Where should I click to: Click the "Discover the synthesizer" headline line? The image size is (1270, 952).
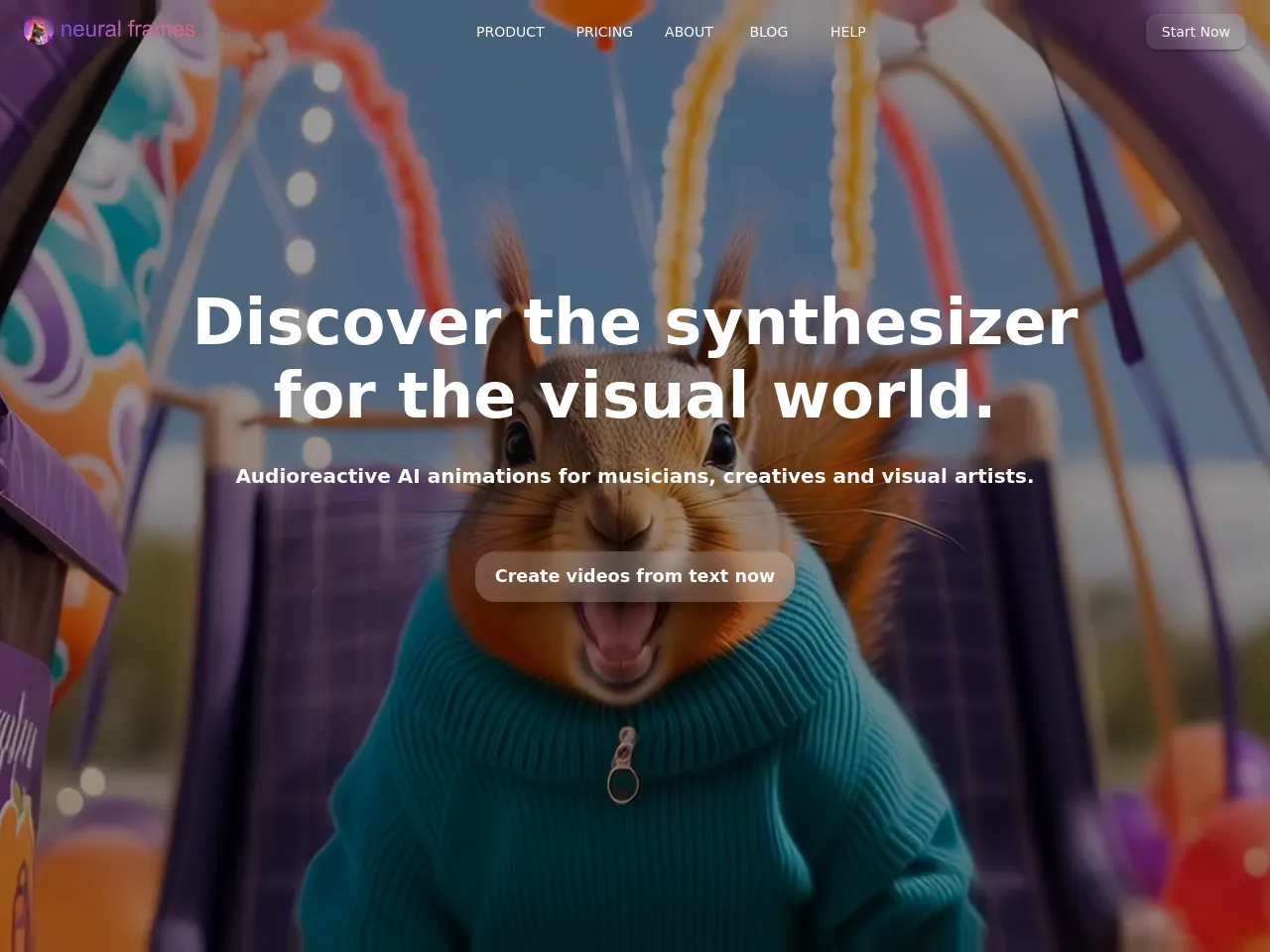pos(635,322)
